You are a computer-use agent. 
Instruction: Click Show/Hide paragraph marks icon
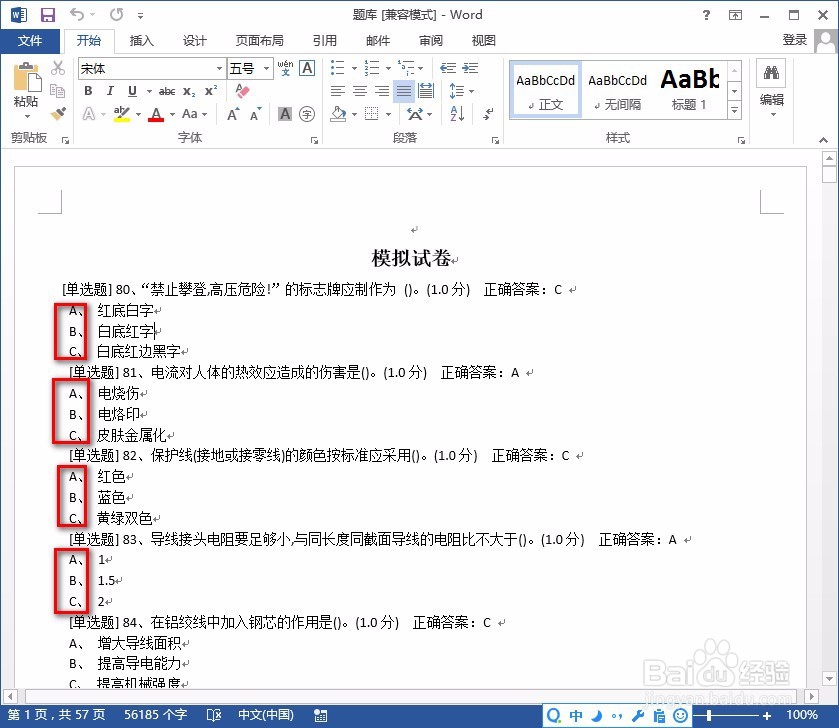488,113
